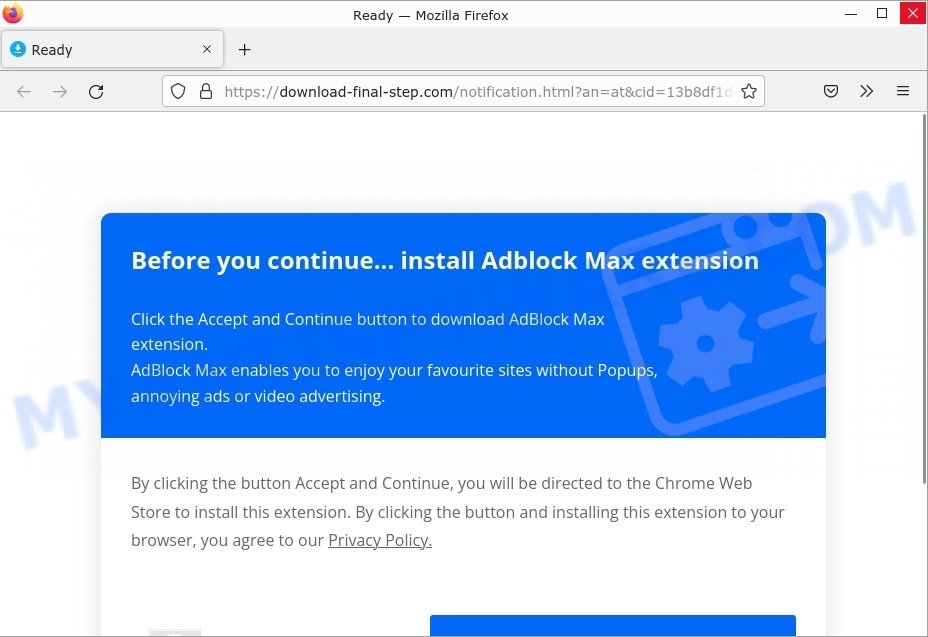Viewport: 928px width, 637px height.
Task: Go back using the back arrow
Action: tap(24, 92)
